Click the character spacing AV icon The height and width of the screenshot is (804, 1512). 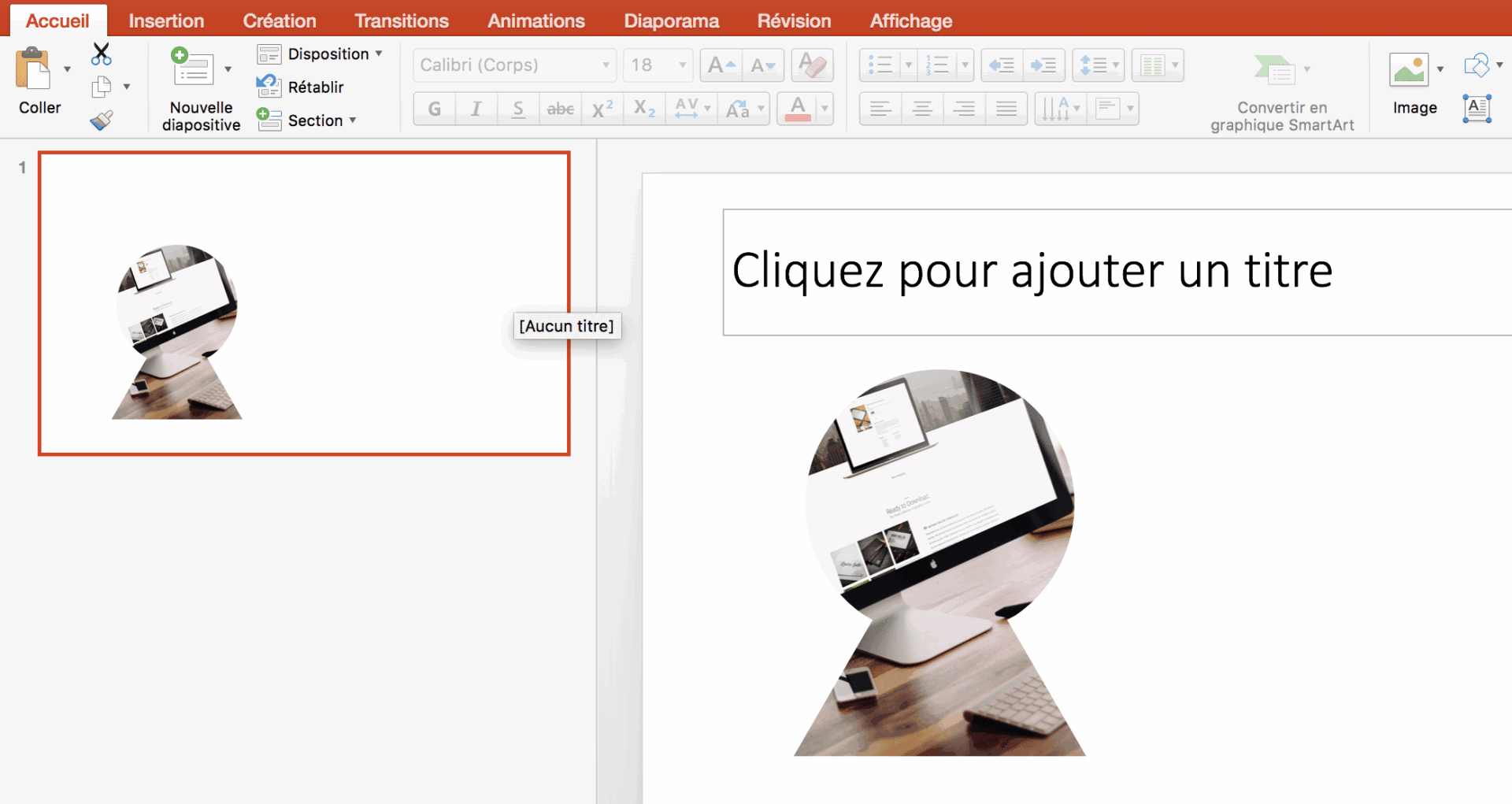click(x=686, y=109)
